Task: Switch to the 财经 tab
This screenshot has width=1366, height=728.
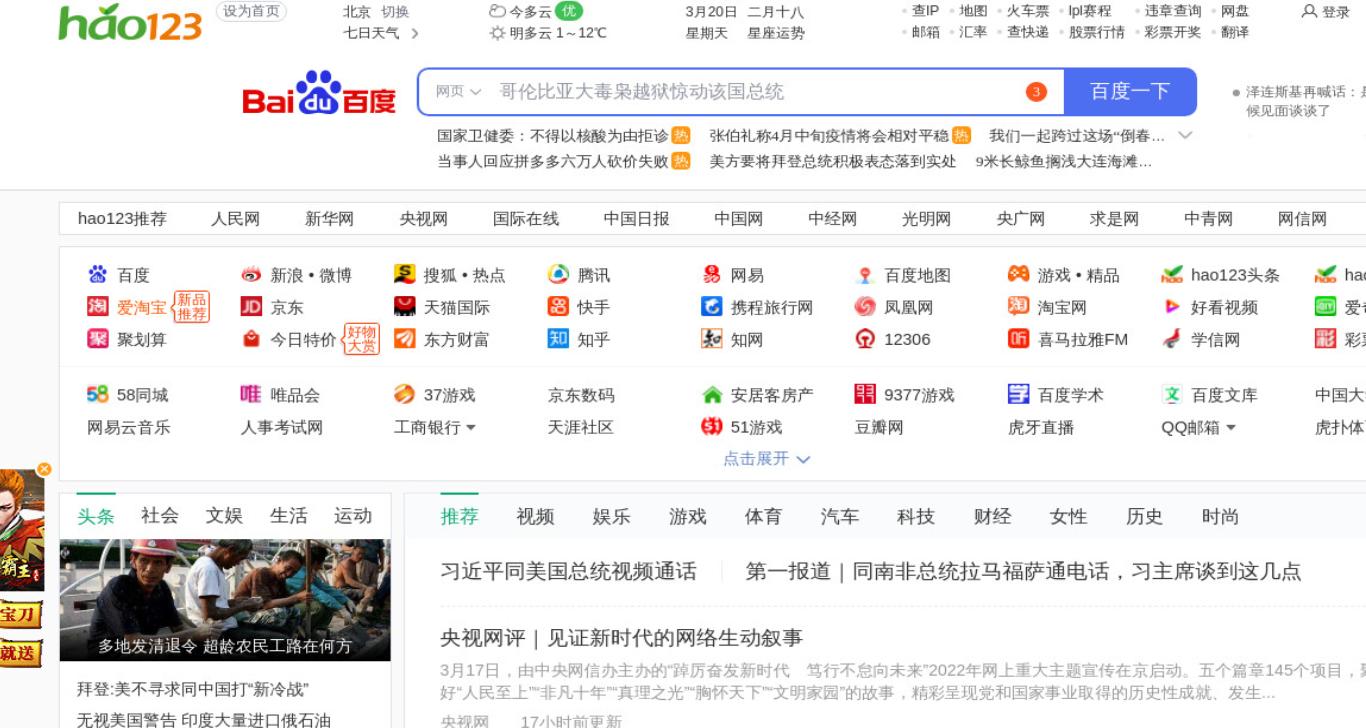Action: 992,516
